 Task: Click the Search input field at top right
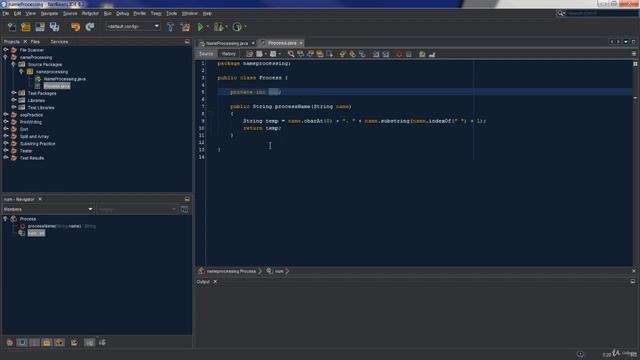(x=602, y=13)
